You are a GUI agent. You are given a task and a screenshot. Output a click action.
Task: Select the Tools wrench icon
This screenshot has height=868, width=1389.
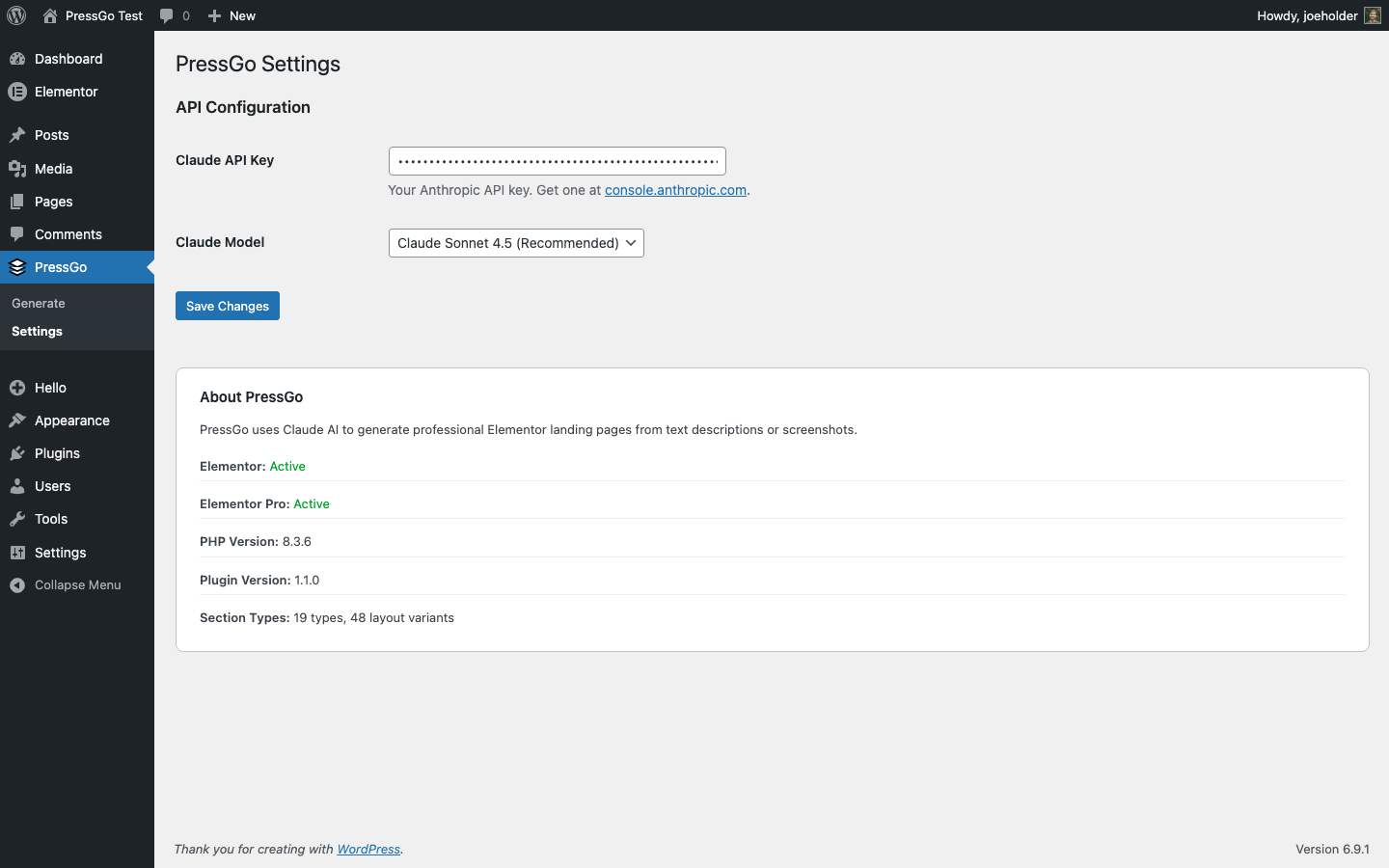point(16,519)
